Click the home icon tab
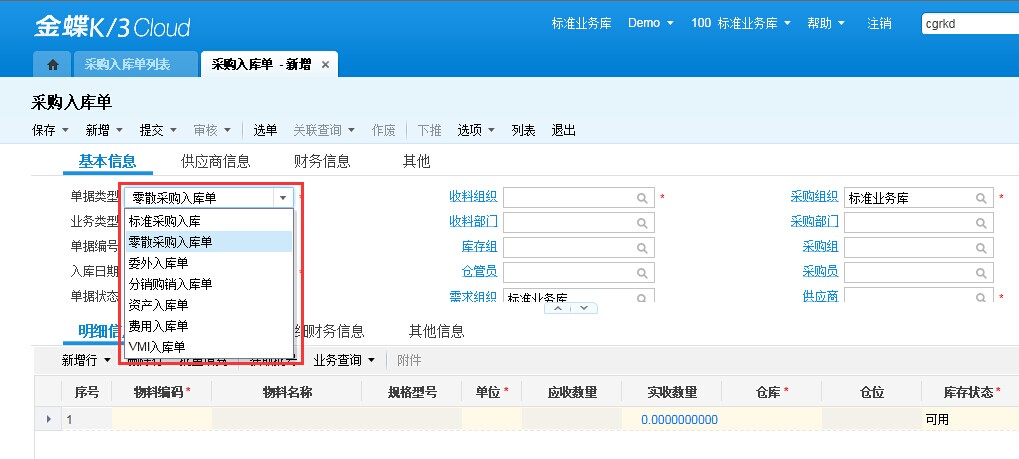The height and width of the screenshot is (459, 1019). pyautogui.click(x=53, y=65)
